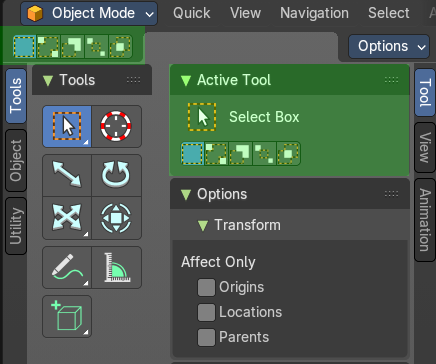Click the orange cube Object Mode icon
436x364 pixels.
coord(35,13)
